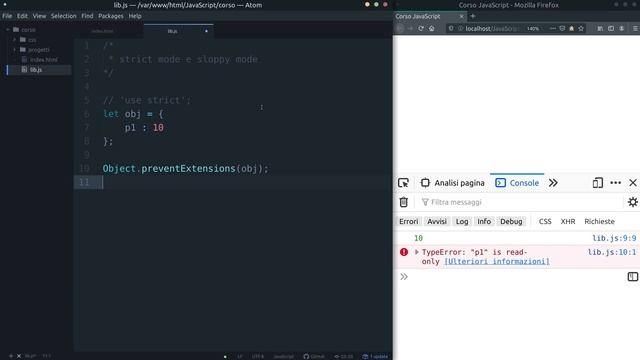This screenshot has width=640, height=360.
Task: Place cursor on Object.preventExtensions line
Action: (x=186, y=169)
